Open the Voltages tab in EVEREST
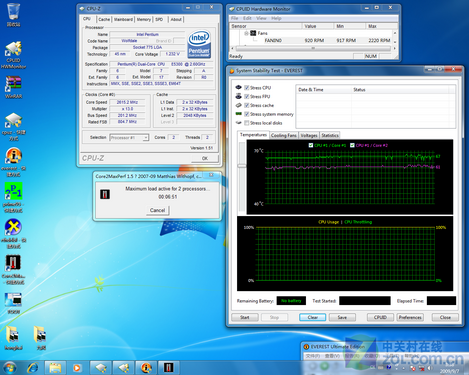 [309, 135]
